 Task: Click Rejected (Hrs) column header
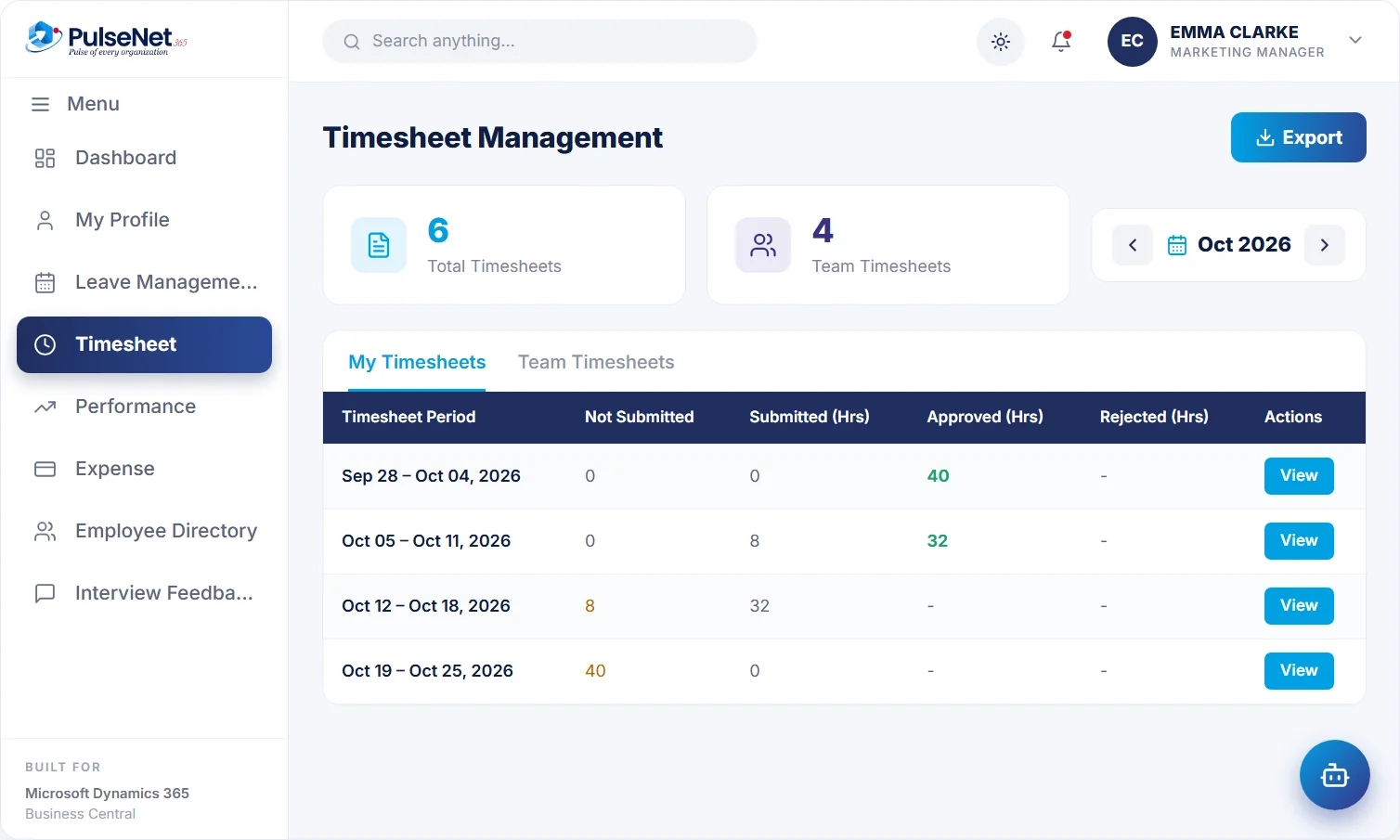(1154, 417)
